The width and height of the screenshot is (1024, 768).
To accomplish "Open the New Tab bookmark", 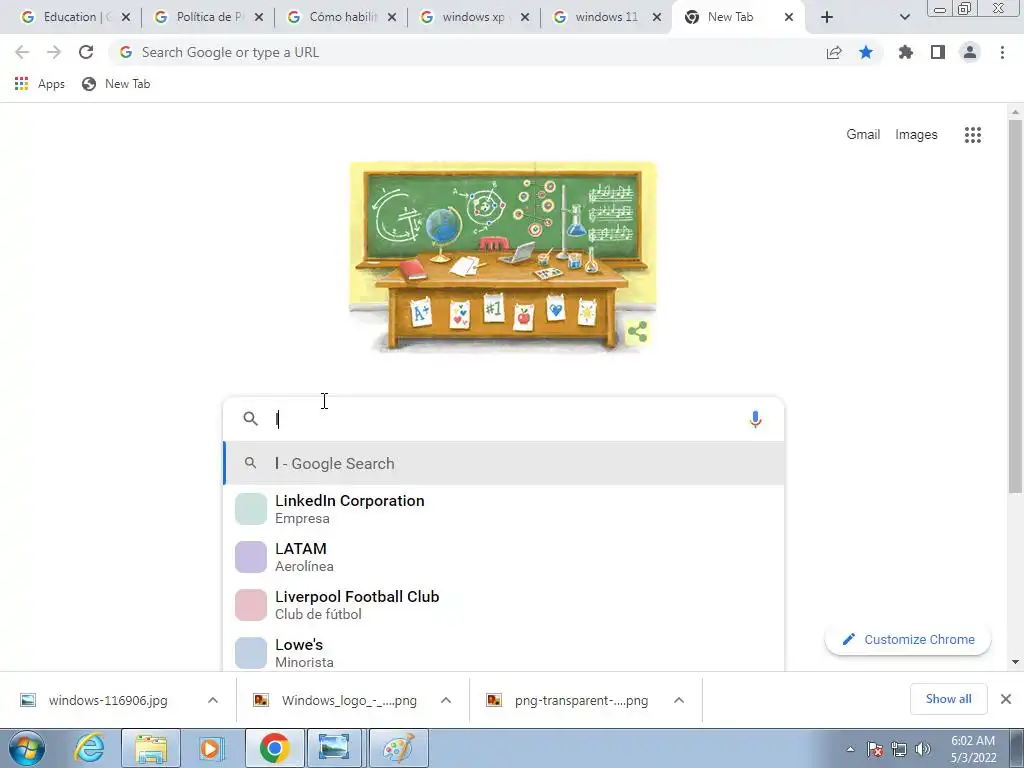I will pyautogui.click(x=116, y=84).
